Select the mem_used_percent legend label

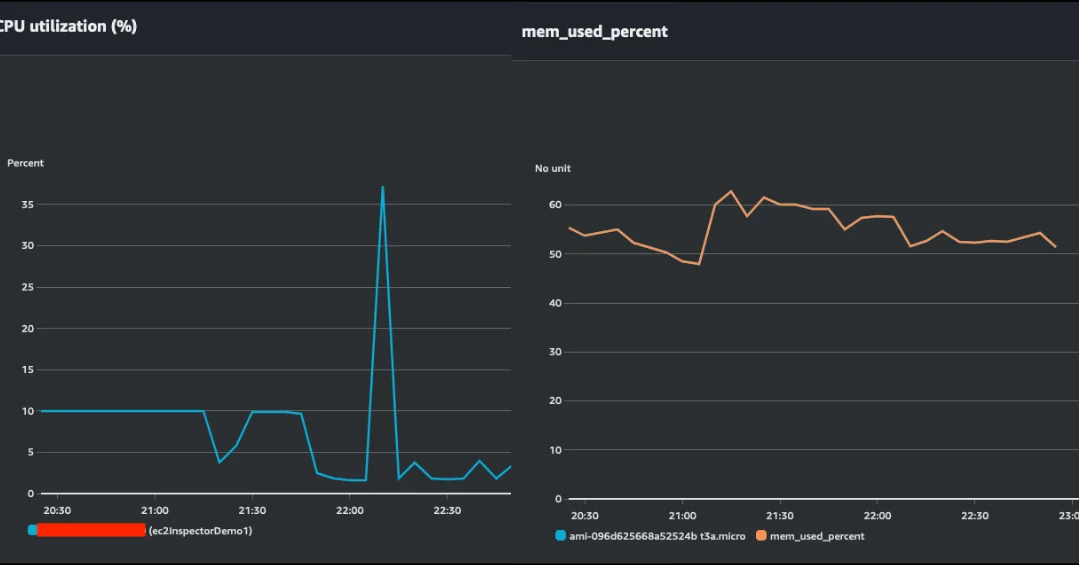817,536
